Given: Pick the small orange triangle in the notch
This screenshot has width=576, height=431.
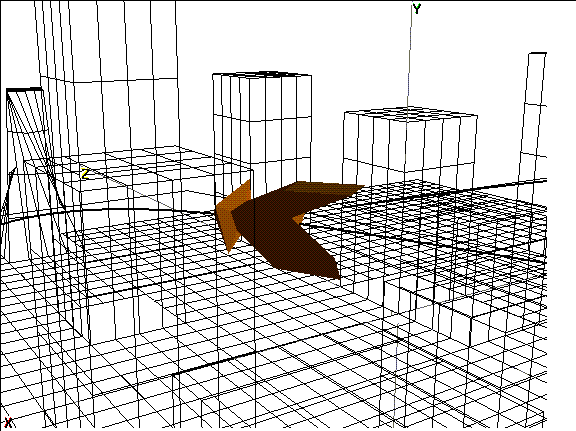Looking at the screenshot, I should pyautogui.click(x=299, y=219).
